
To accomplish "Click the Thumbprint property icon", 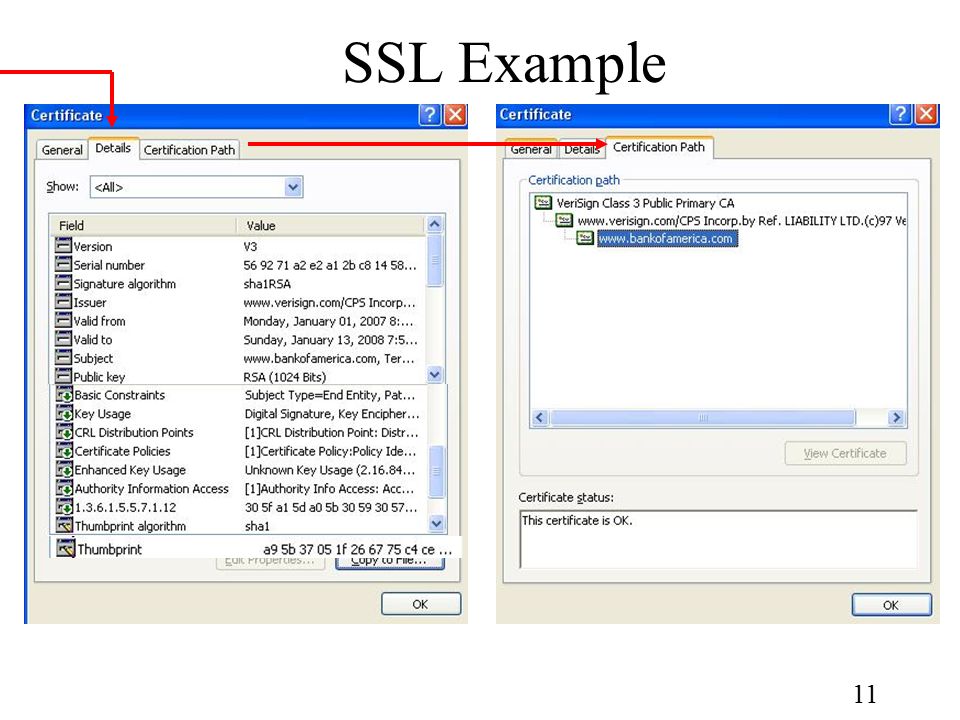I will tap(66, 548).
